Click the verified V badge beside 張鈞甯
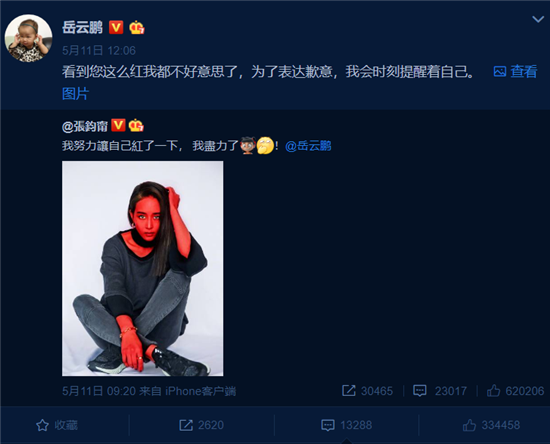The width and height of the screenshot is (550, 444). (118, 125)
